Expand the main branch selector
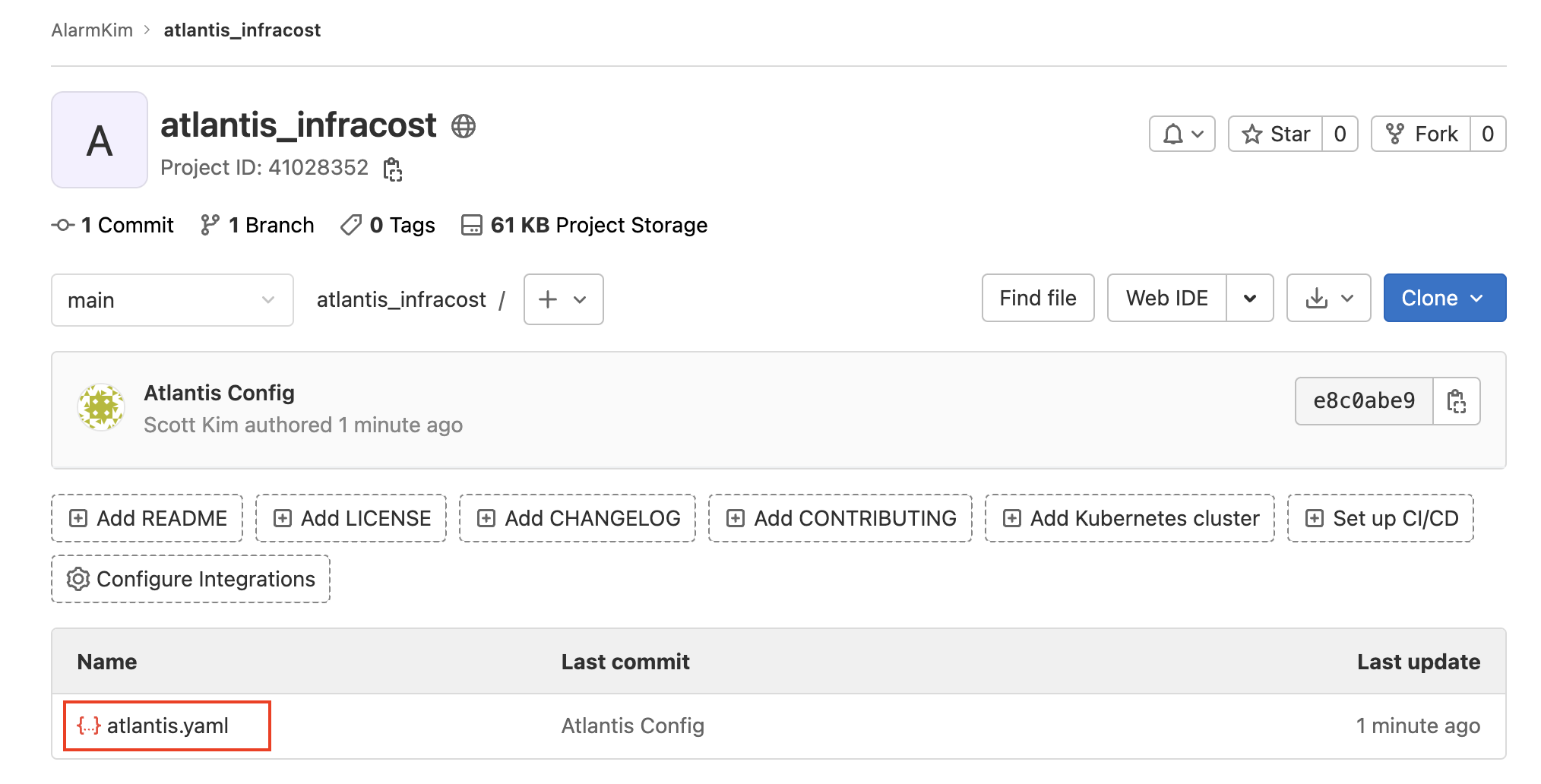Viewport: 1541px width, 784px height. click(x=172, y=300)
